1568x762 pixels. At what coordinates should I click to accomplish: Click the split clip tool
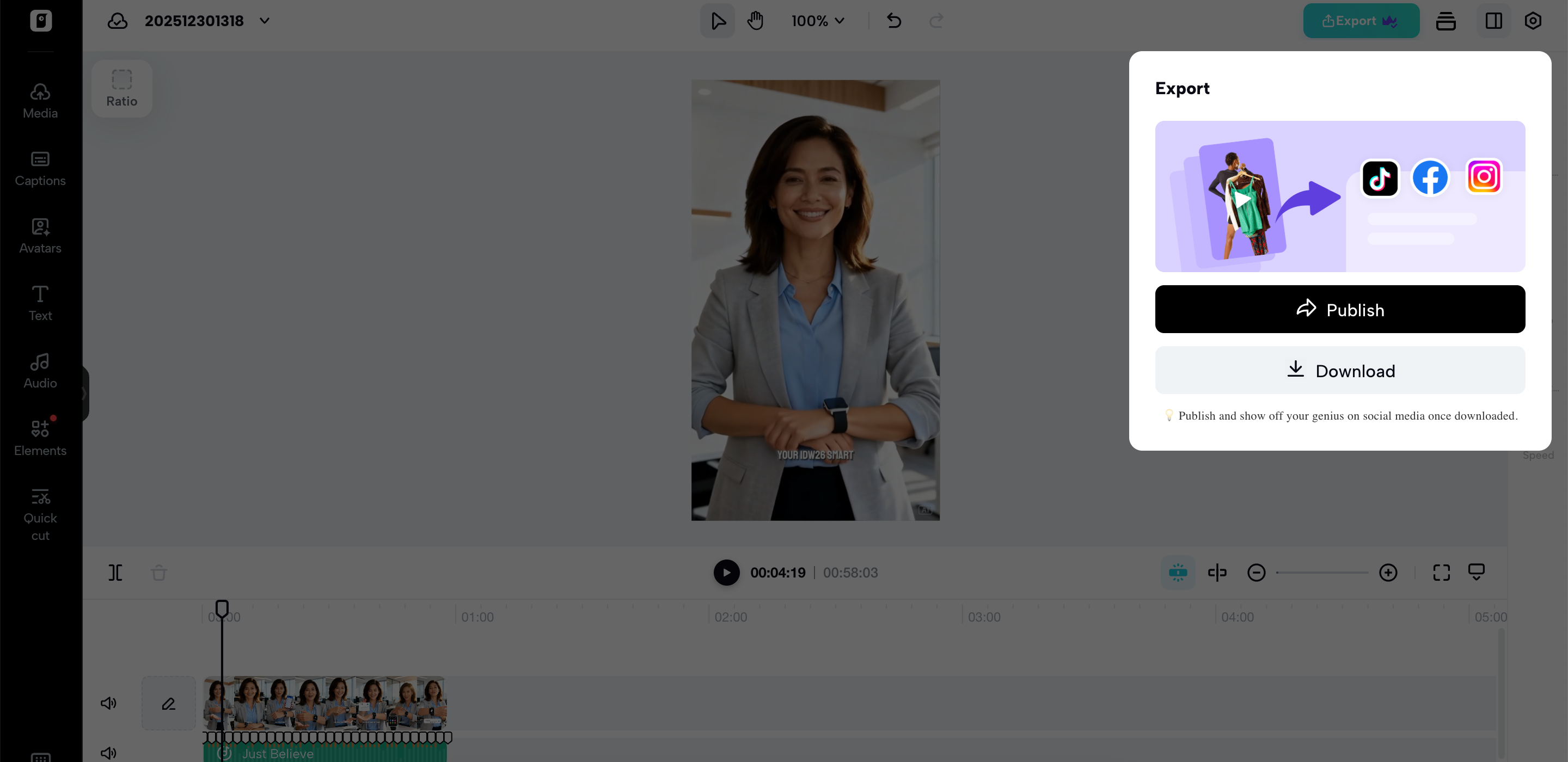[x=115, y=573]
